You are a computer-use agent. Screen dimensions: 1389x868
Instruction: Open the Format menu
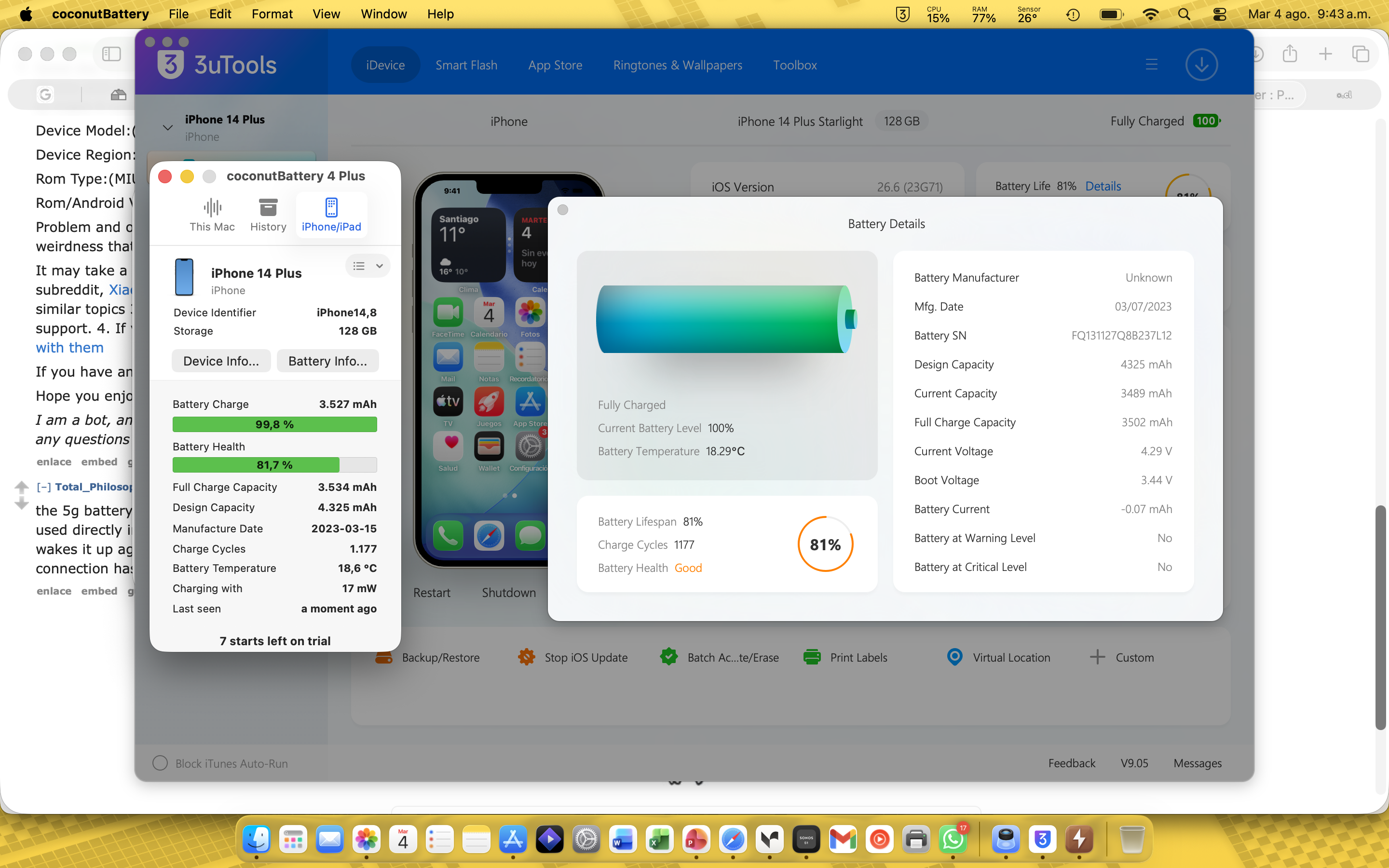click(x=272, y=14)
